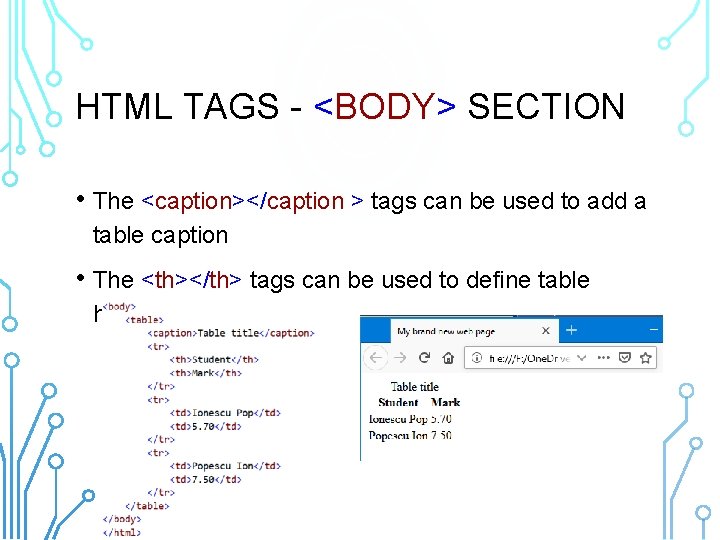Image resolution: width=720 pixels, height=540 pixels.
Task: Click the slide title 'HTML TAGS - <BODY> SECTION'
Action: (x=350, y=107)
